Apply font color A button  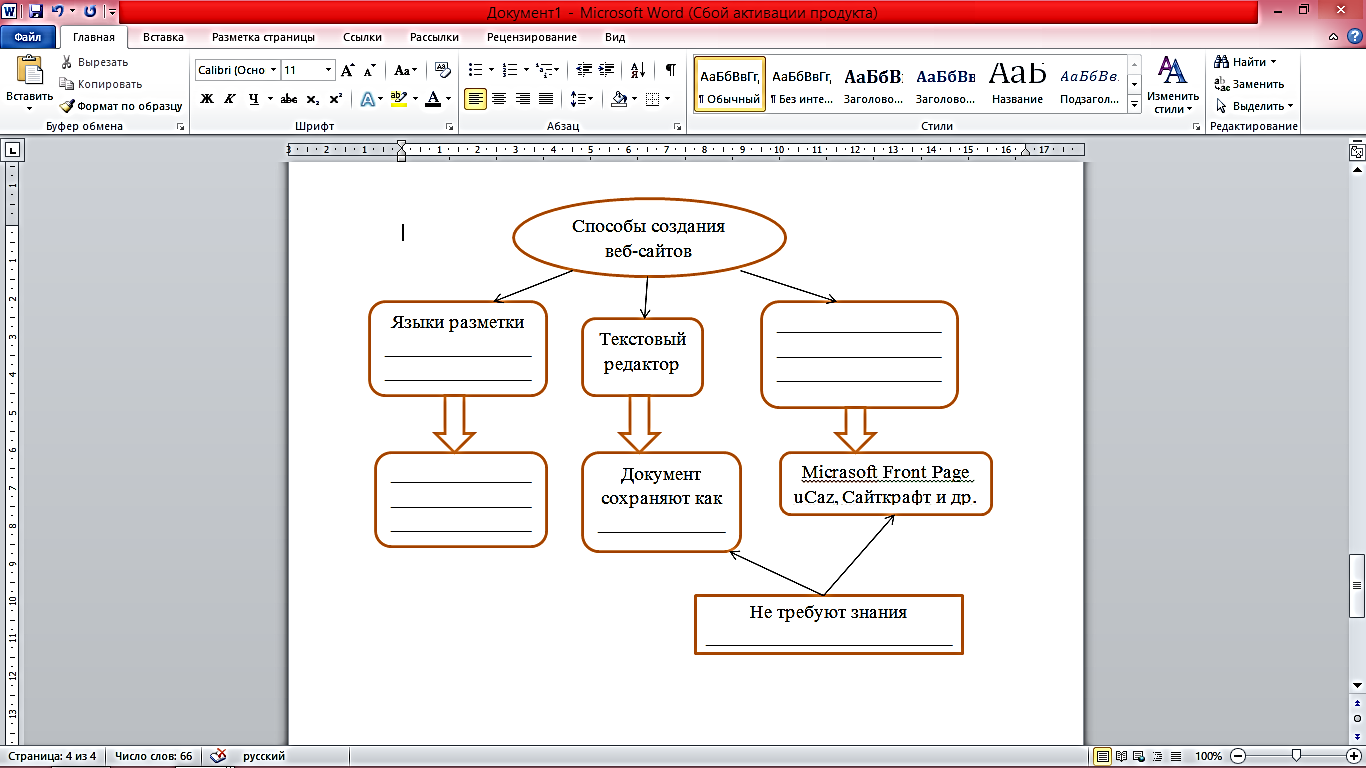point(432,98)
